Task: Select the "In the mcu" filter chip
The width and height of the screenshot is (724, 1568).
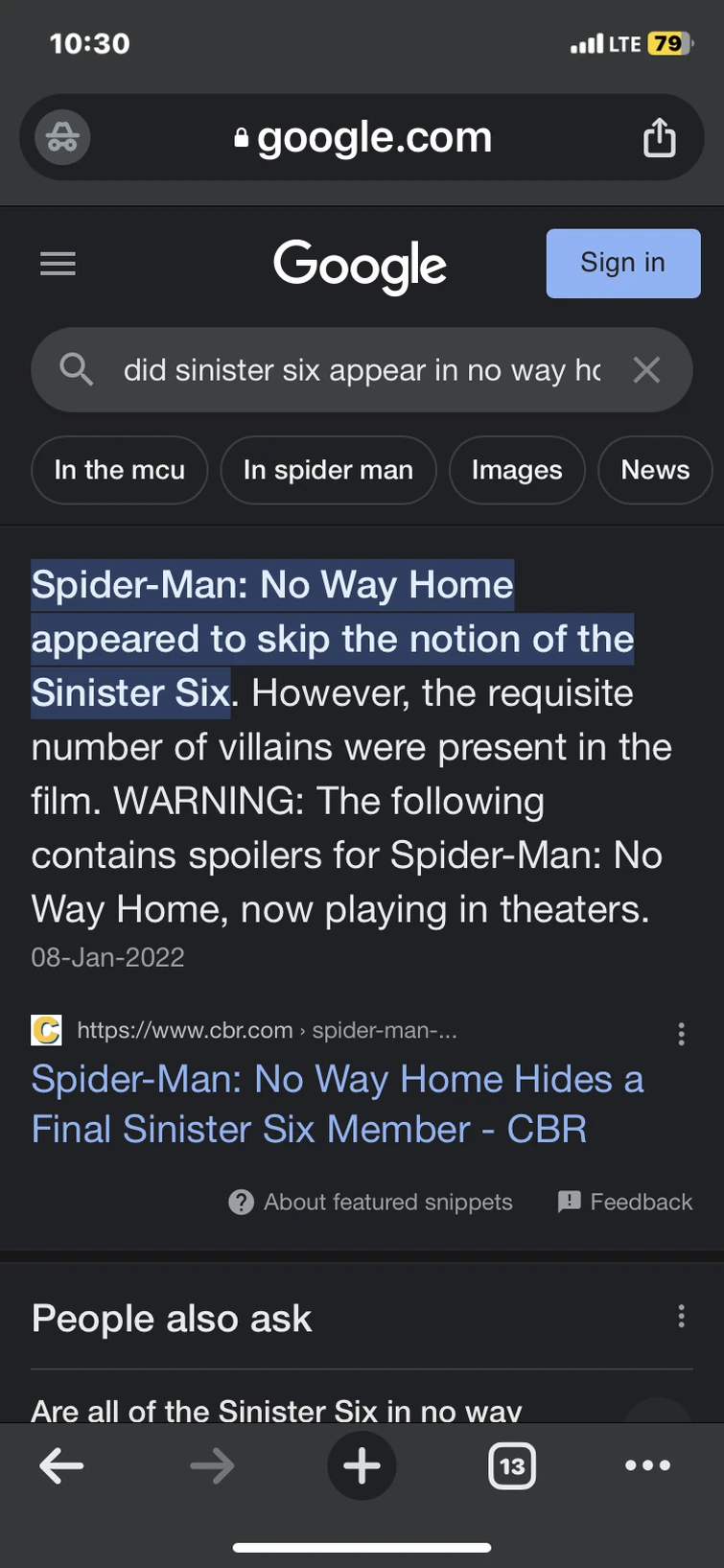Action: [x=119, y=470]
